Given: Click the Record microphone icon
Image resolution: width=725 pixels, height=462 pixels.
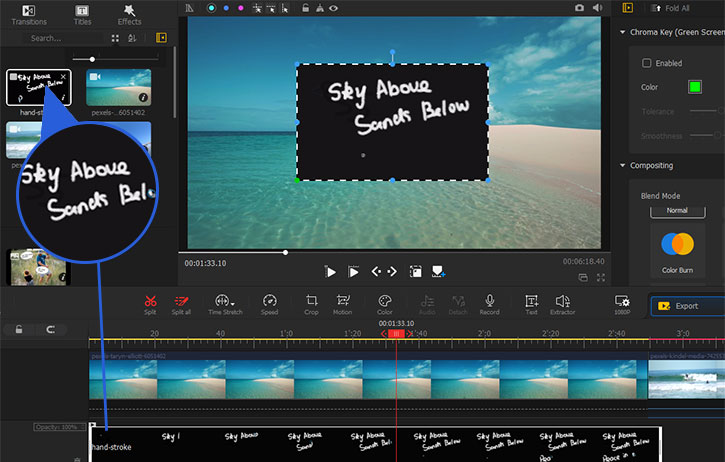Looking at the screenshot, I should (x=489, y=301).
